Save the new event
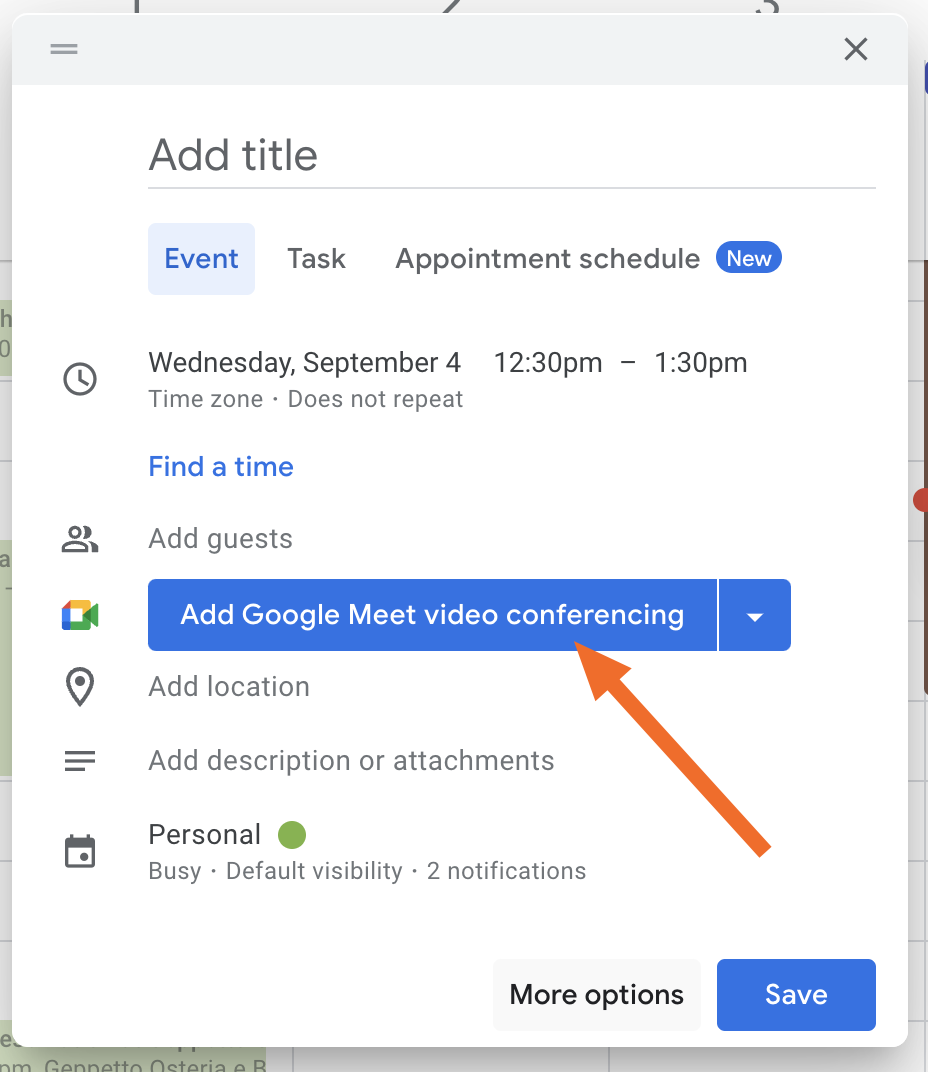The image size is (928, 1072). pyautogui.click(x=796, y=995)
